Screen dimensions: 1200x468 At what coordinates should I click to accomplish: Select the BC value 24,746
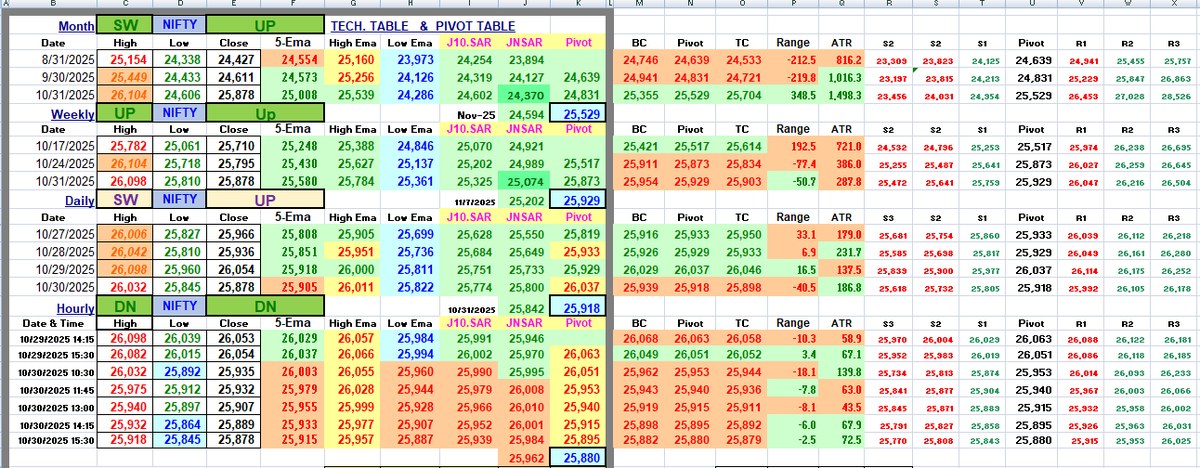coord(640,60)
